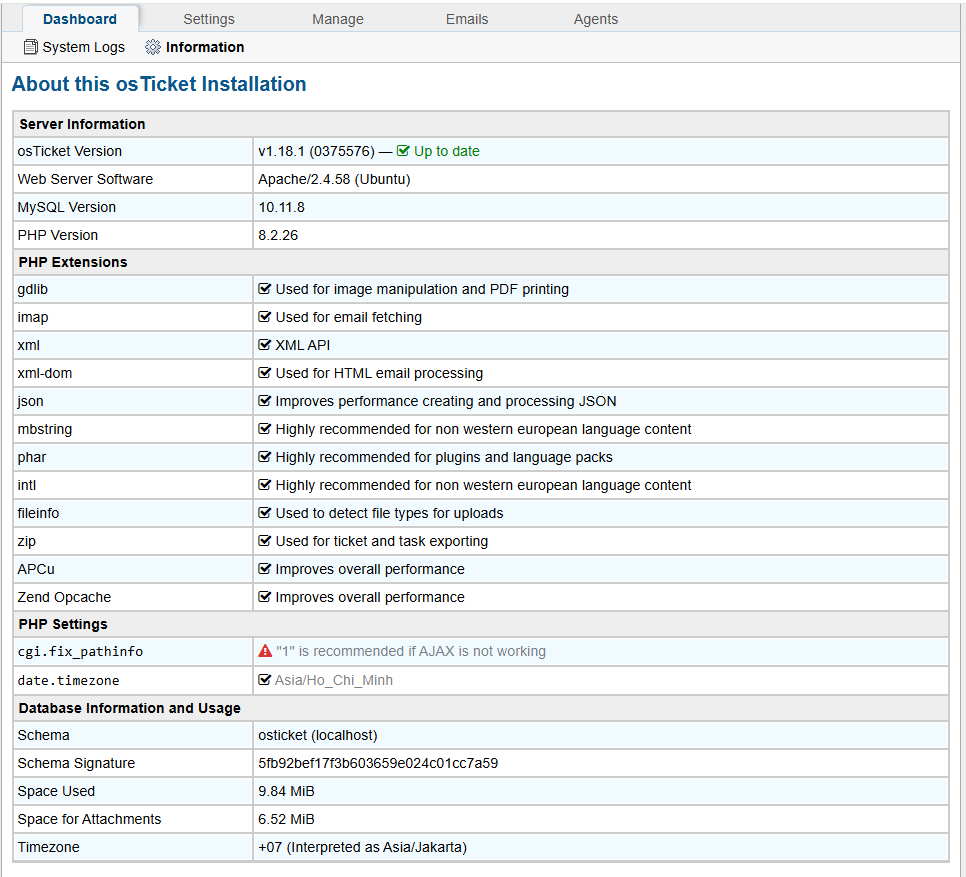966x877 pixels.
Task: Click the AJAX recommendation warning text
Action: click(x=411, y=652)
